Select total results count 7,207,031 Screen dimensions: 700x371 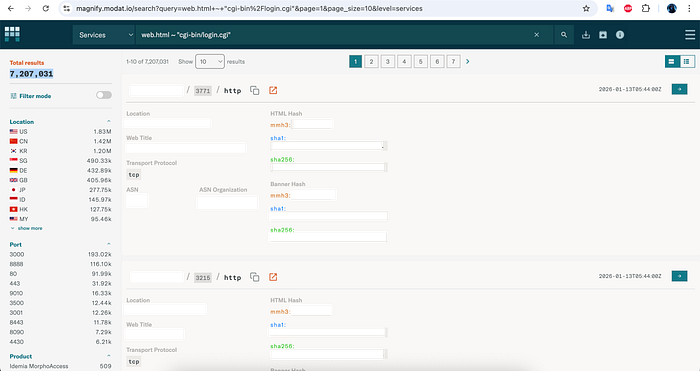[31, 74]
